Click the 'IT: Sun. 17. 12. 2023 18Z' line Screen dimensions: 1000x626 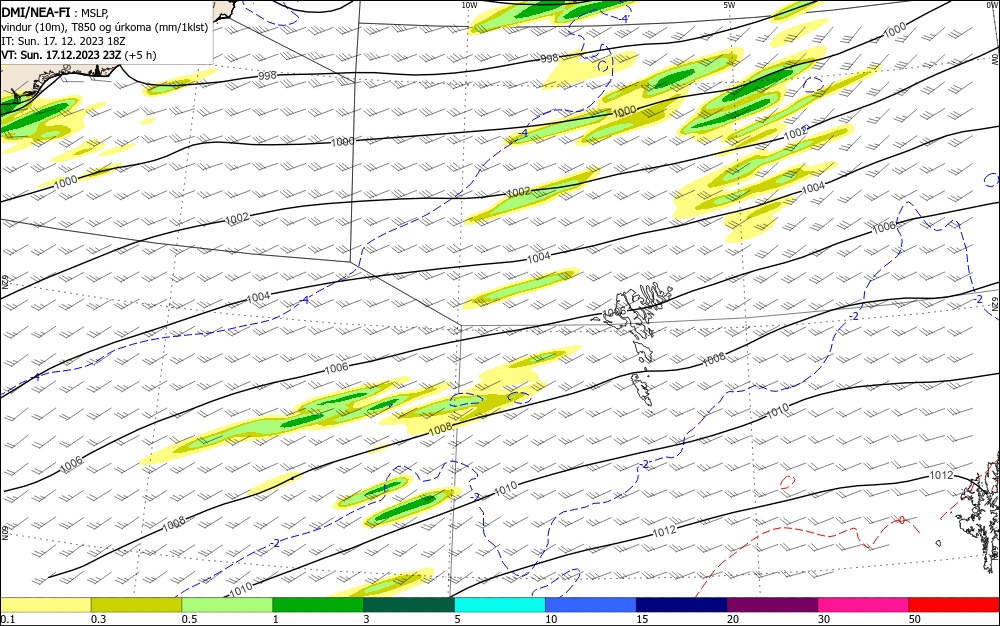[63, 41]
